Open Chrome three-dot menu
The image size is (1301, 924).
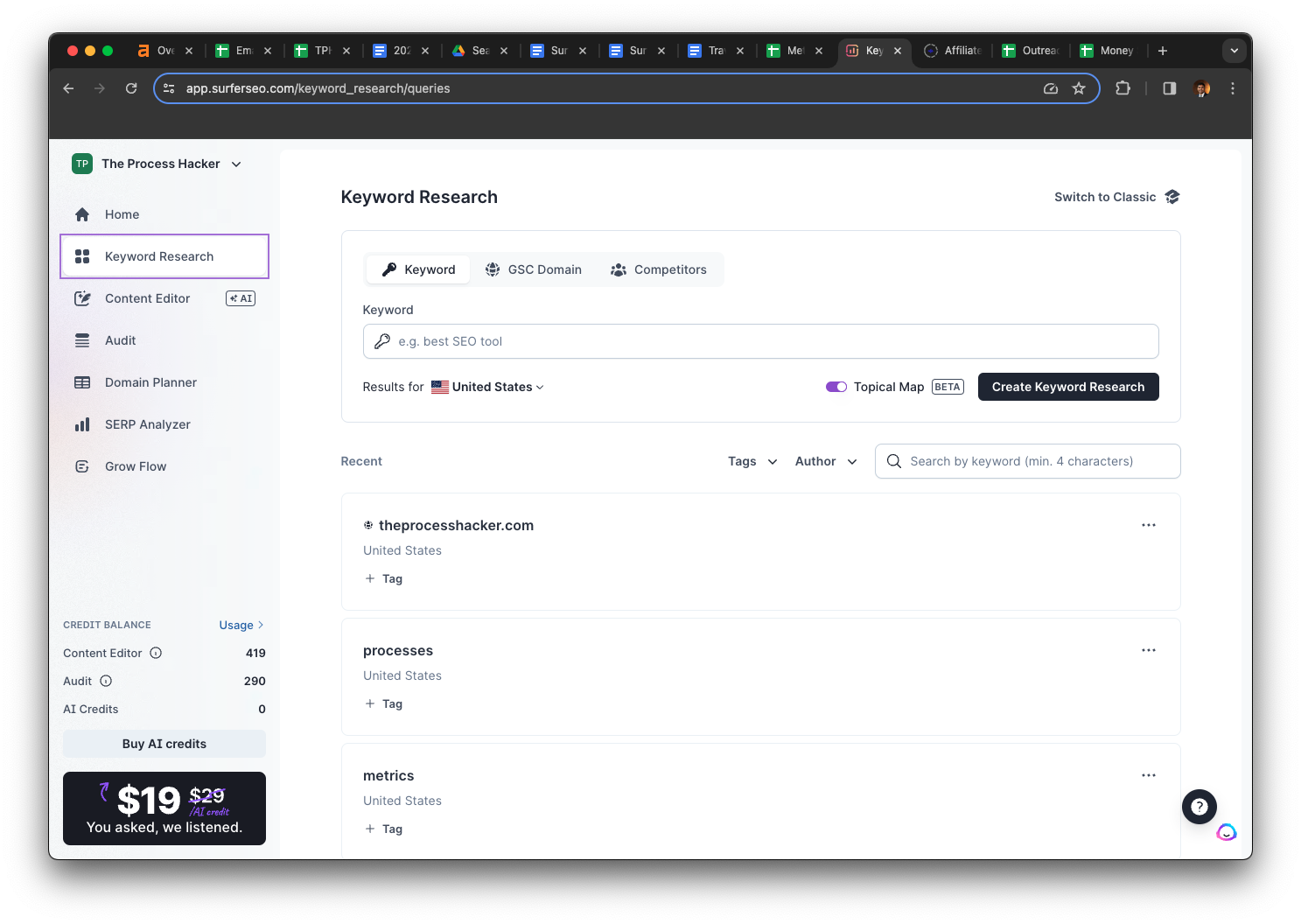pos(1233,88)
